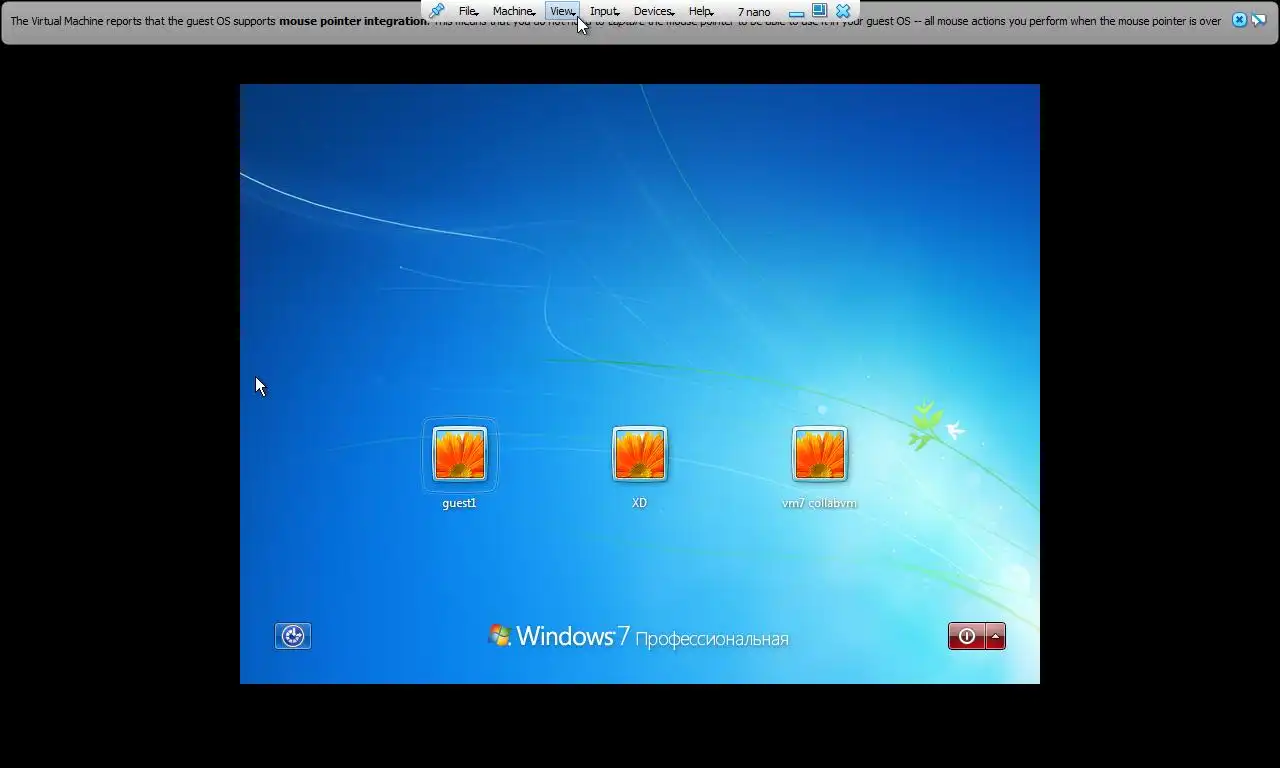Viewport: 1280px width, 768px height.
Task: Minimize the VM window from the mini toolbar
Action: point(796,13)
